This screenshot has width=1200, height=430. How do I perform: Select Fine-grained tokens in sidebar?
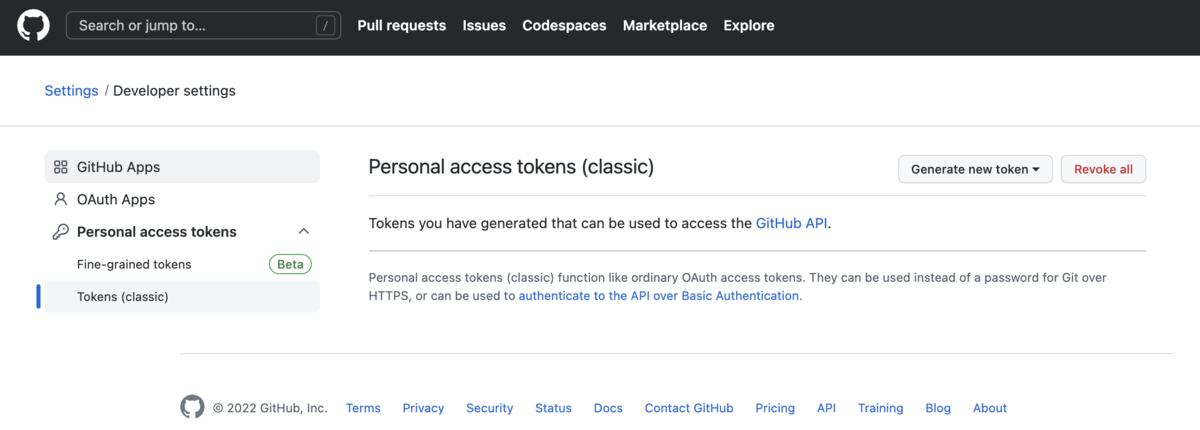pyautogui.click(x=134, y=264)
